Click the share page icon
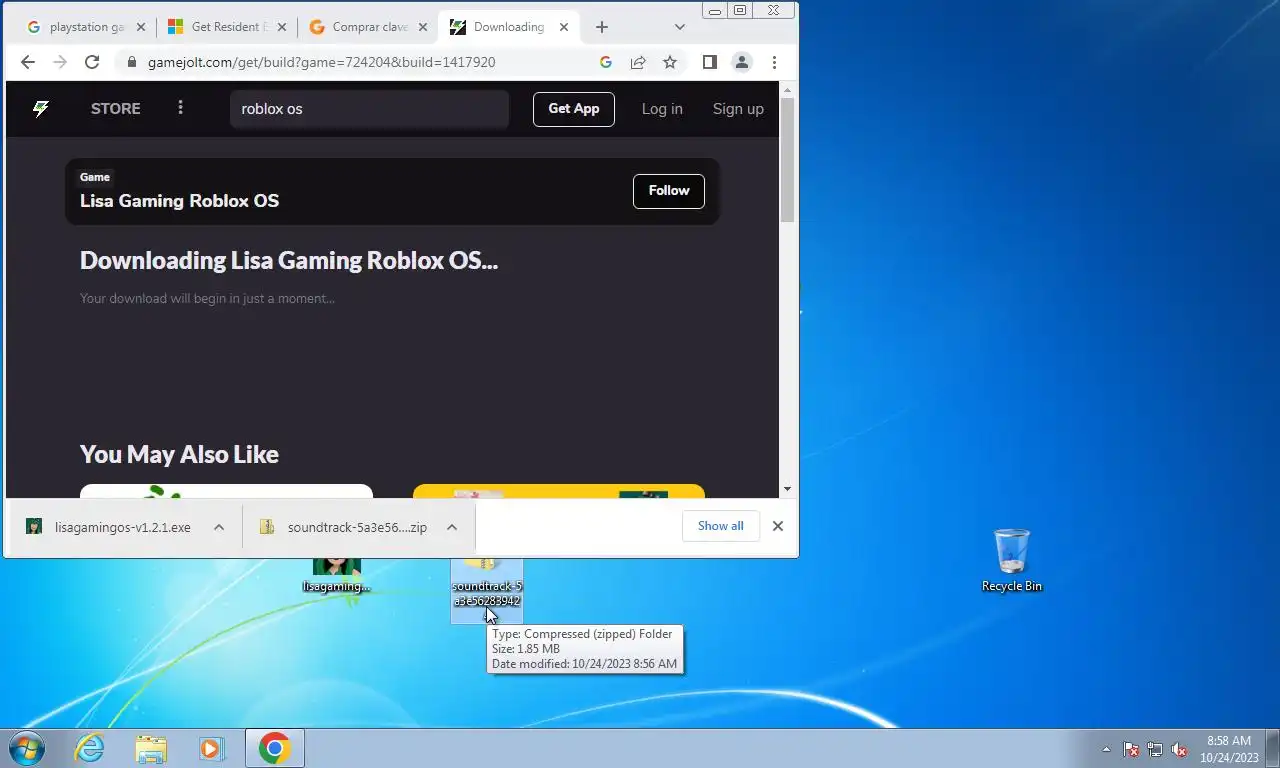 [637, 62]
